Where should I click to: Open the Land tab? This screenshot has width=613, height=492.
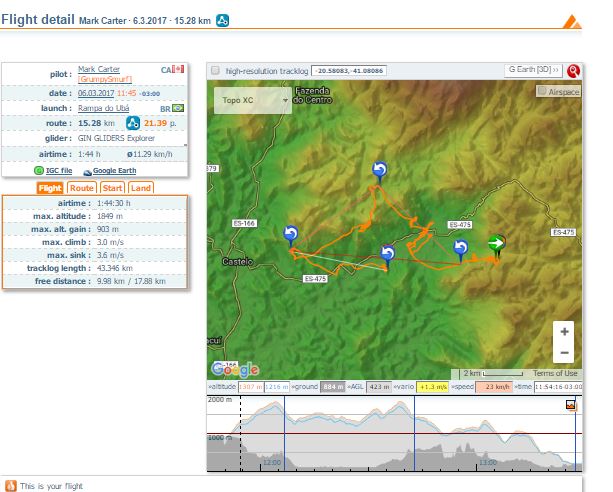tap(141, 188)
